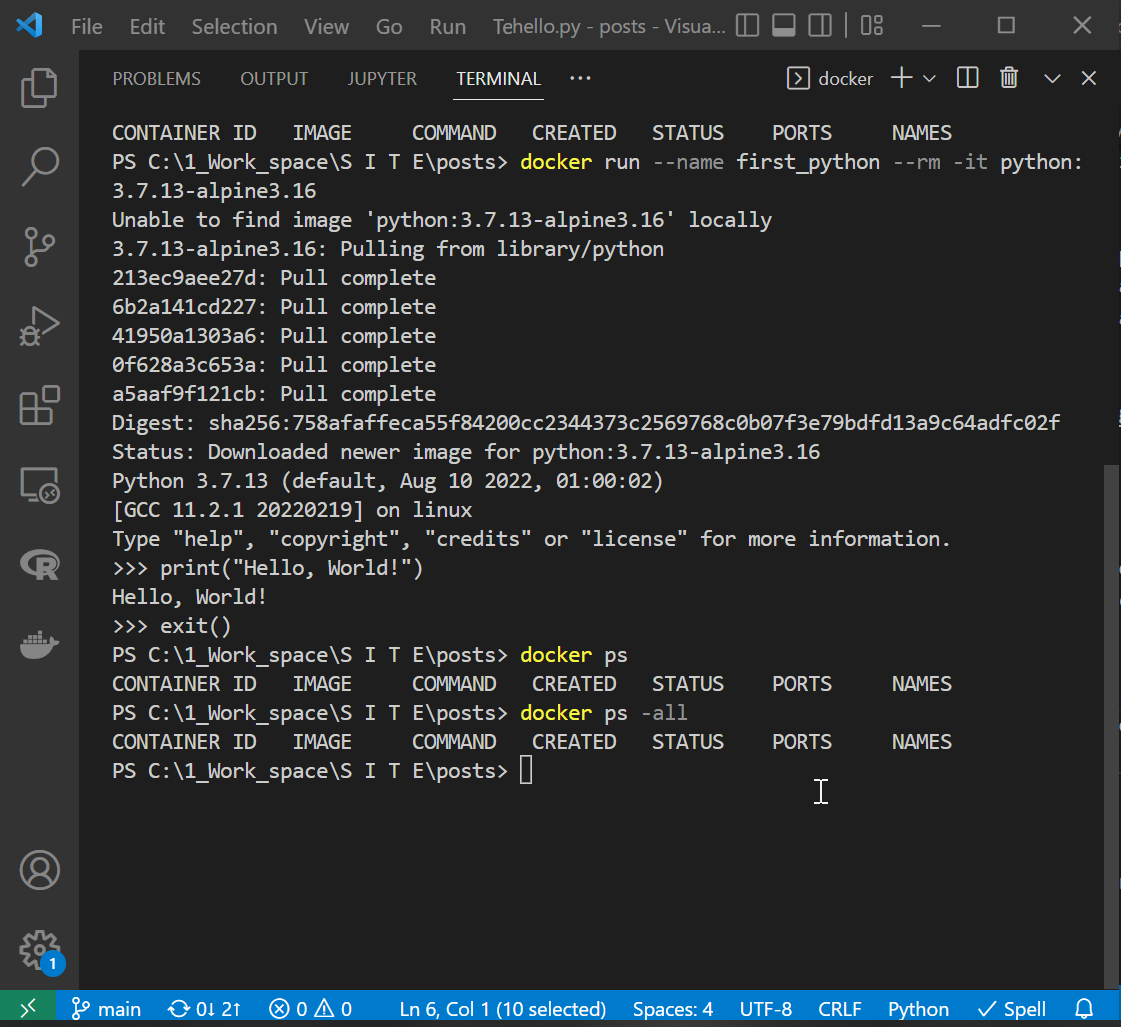Screen dimensions: 1121x1027
Task: Change CRLF end of line sequence
Action: point(839,1008)
